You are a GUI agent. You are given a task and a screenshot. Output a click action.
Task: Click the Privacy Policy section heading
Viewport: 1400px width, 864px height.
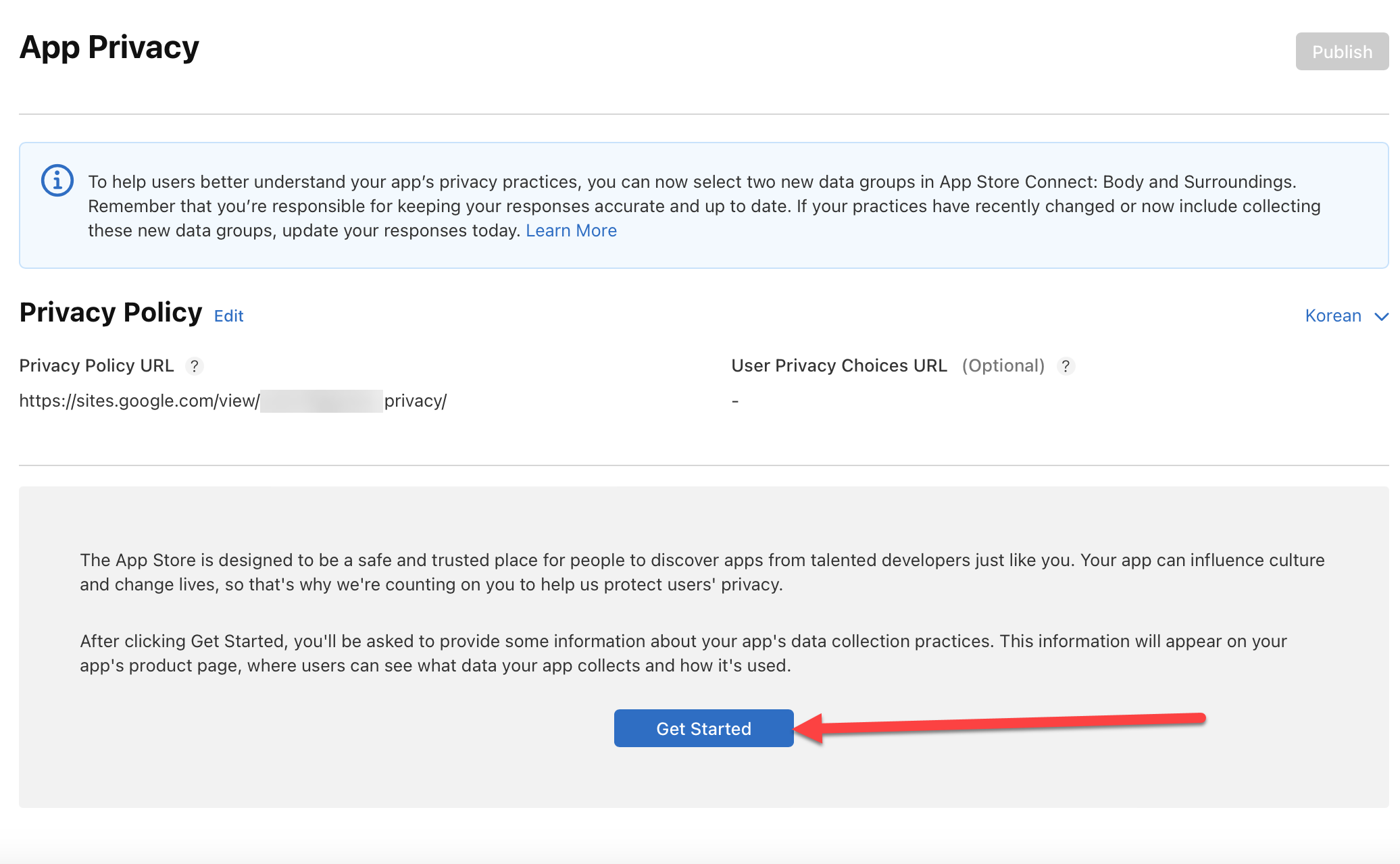[111, 313]
